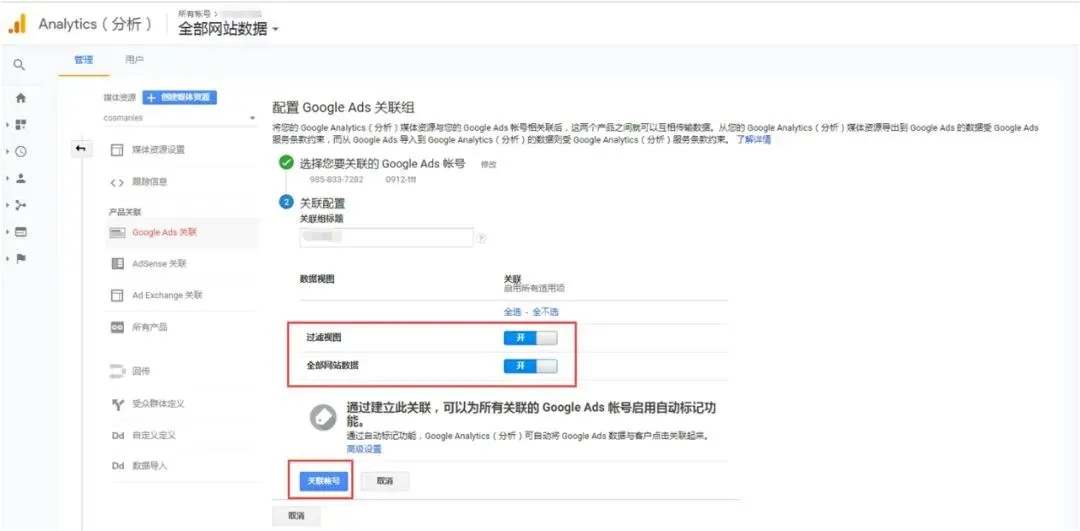Viewport: 1080px width, 531px height.
Task: Click the 全不选 link
Action: coord(546,312)
